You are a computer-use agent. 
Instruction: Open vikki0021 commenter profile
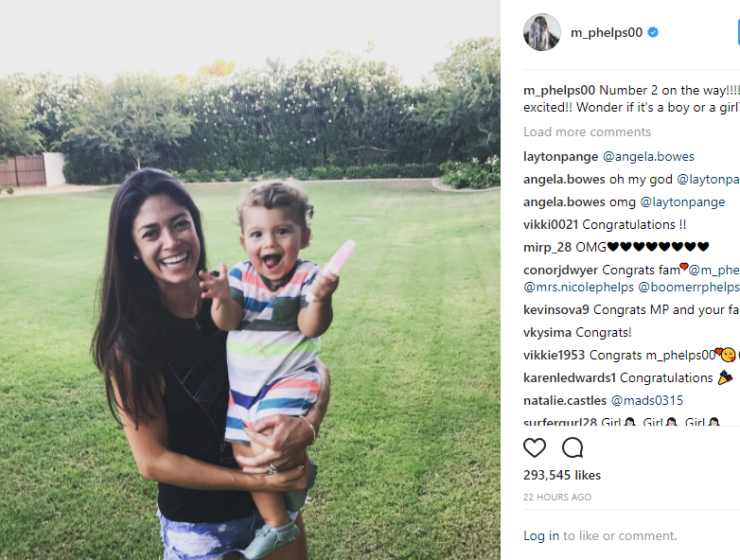point(550,225)
